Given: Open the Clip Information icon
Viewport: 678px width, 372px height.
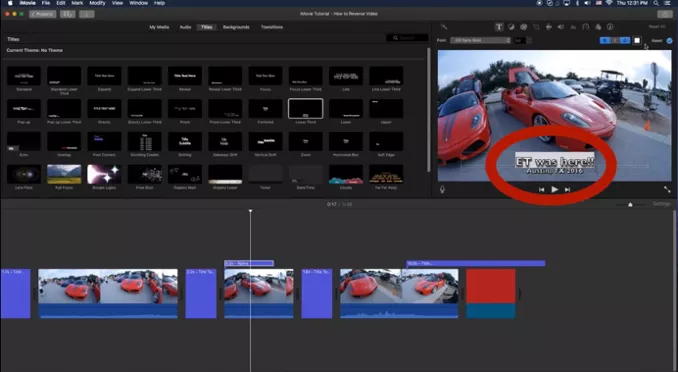Looking at the screenshot, I should tap(610, 27).
